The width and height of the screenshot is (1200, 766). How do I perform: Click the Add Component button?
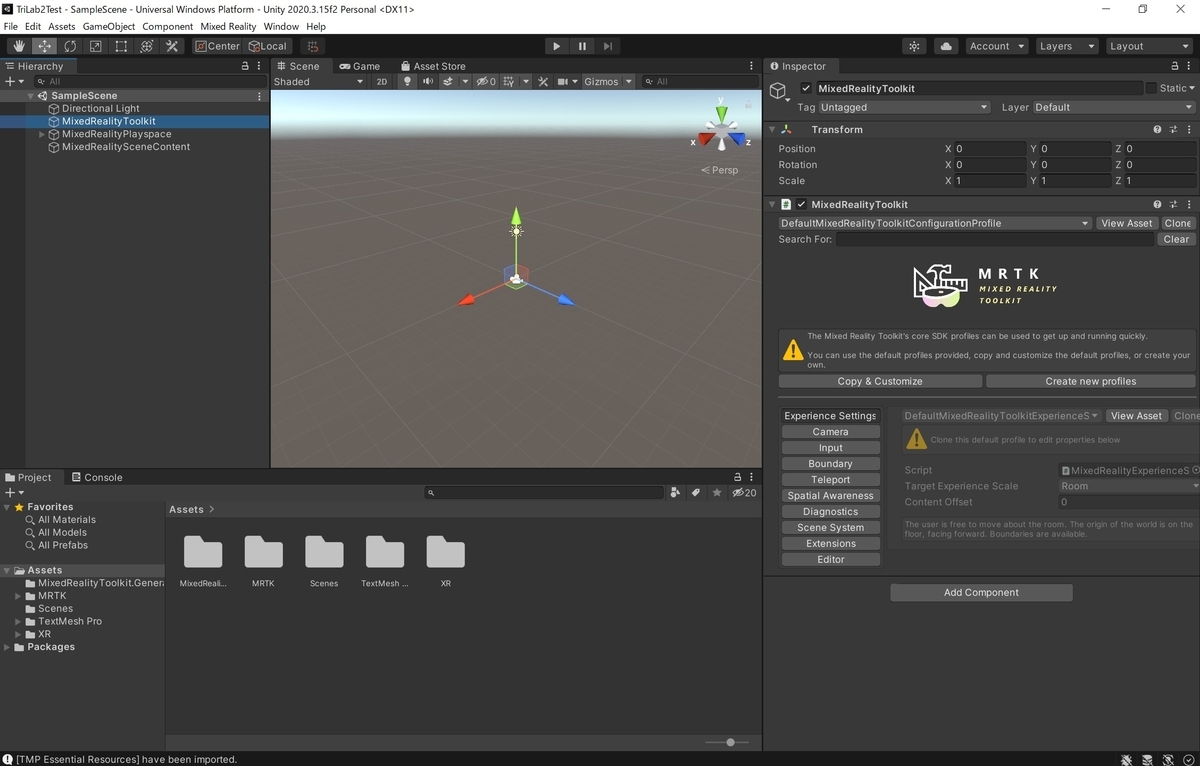coord(981,593)
